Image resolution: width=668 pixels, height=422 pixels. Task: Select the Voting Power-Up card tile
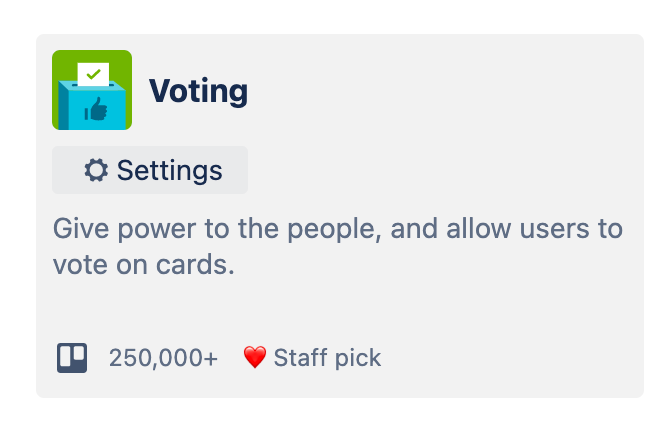tap(340, 216)
